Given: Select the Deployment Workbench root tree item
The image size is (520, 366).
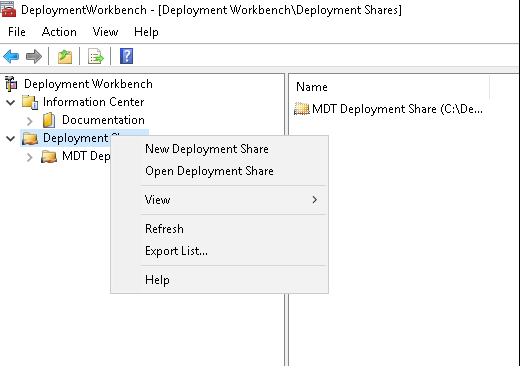Looking at the screenshot, I should 88,84.
